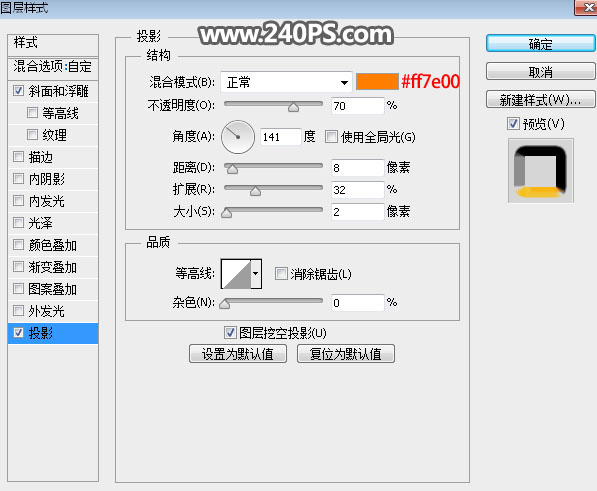Enable the 颜色叠加 color overlay checkbox
Screen dimensions: 597x491
pyautogui.click(x=18, y=245)
